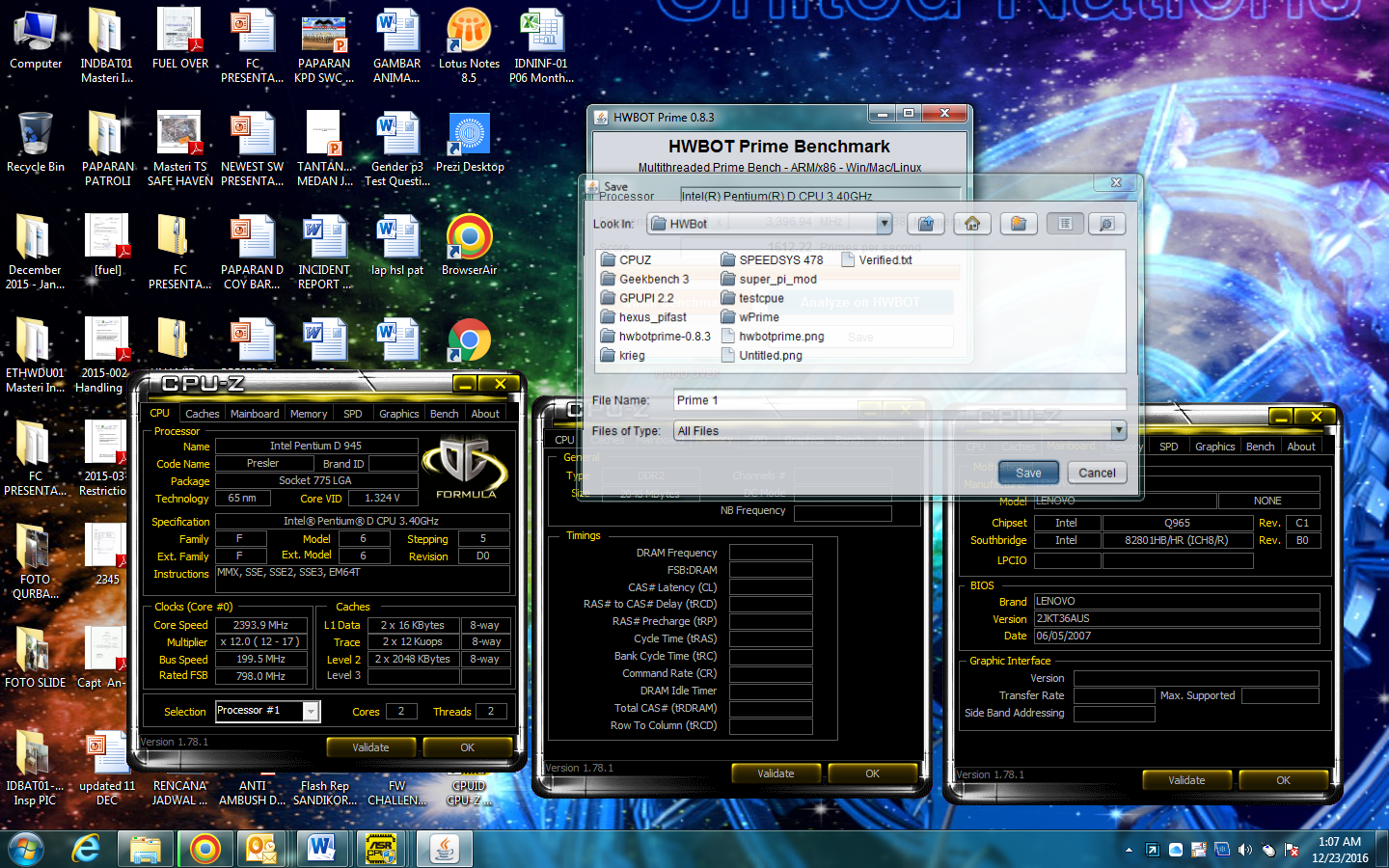Launch Internet Explorer from taskbar
Viewport: 1389px width, 868px height.
[x=87, y=849]
